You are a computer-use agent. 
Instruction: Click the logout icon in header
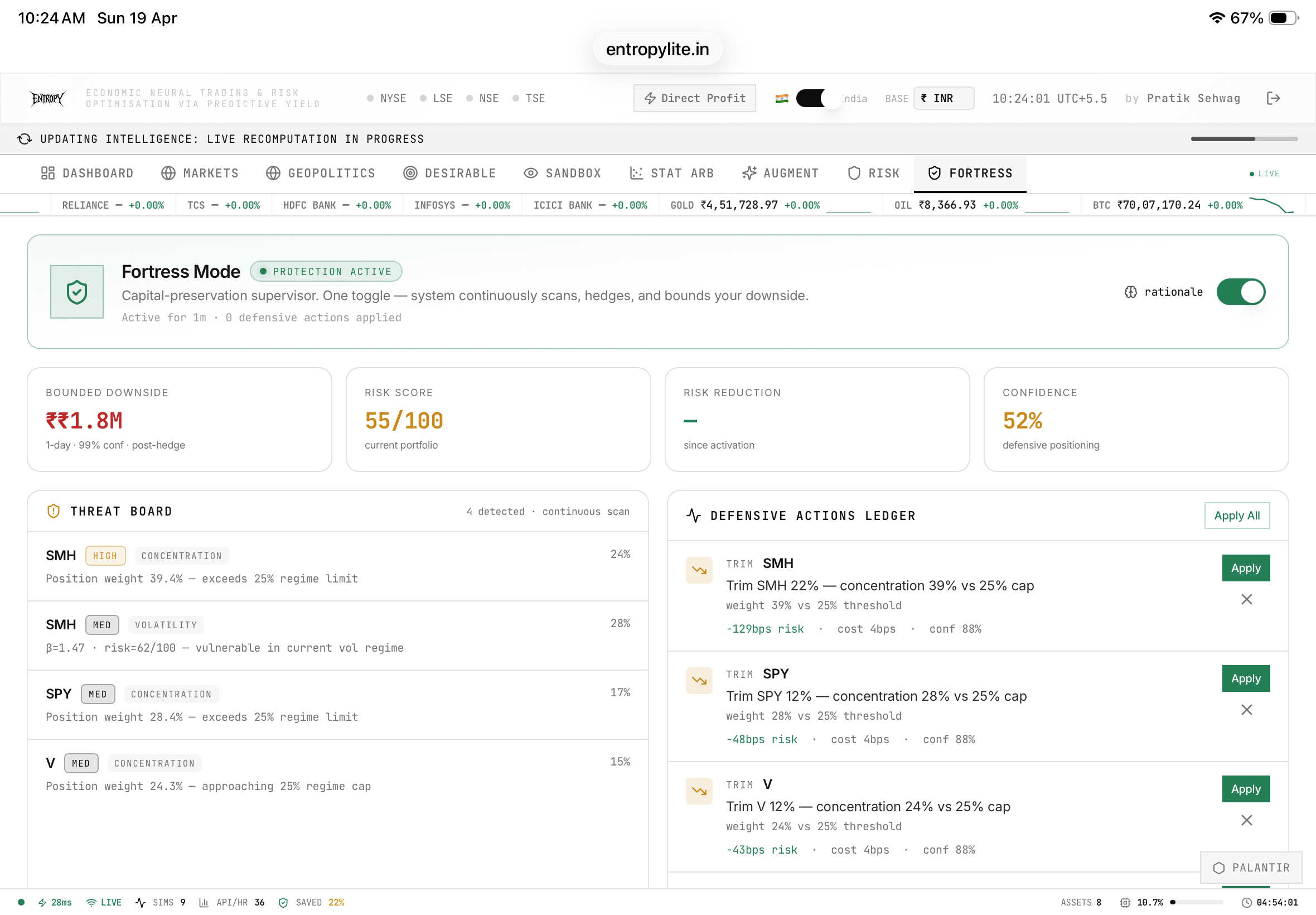[x=1273, y=98]
